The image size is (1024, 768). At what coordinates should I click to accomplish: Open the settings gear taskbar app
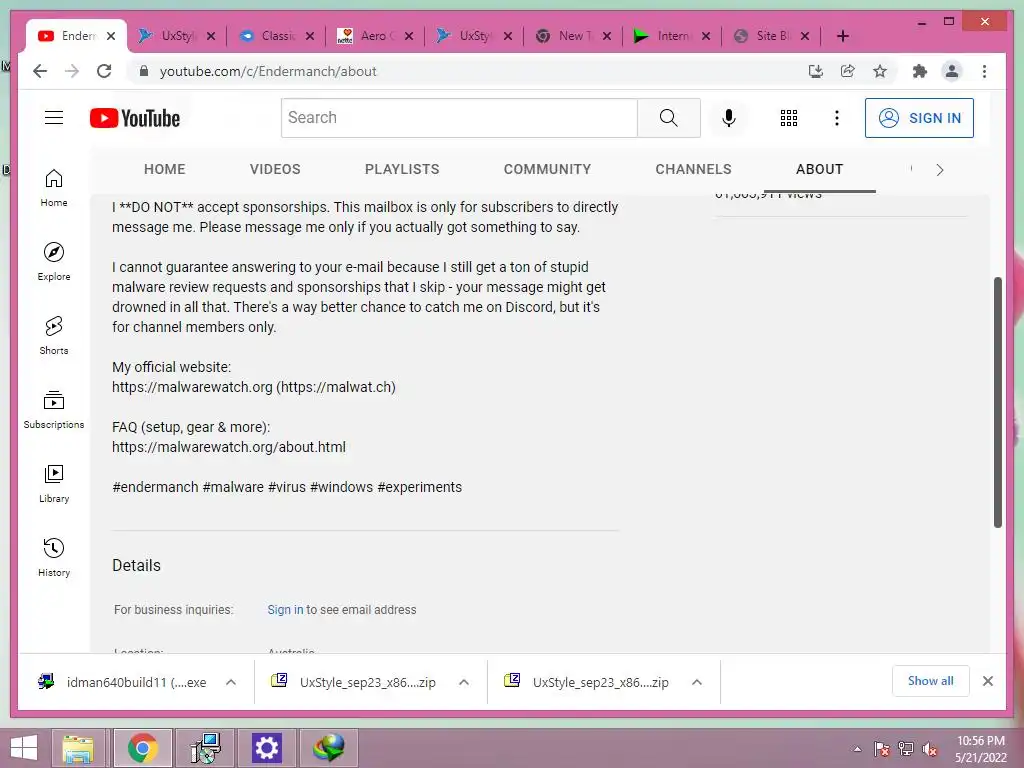click(x=266, y=748)
